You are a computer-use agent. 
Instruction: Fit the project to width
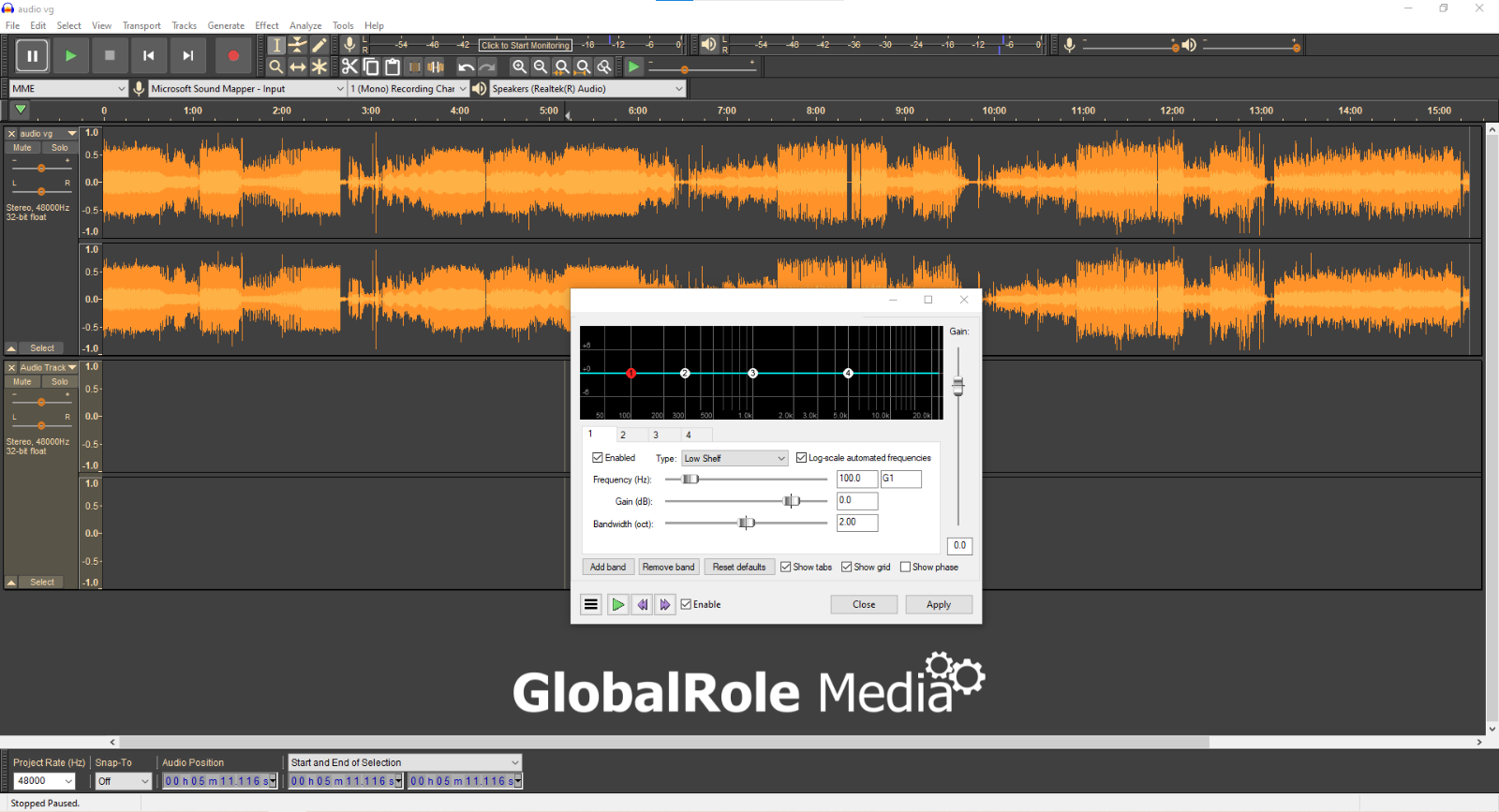point(584,66)
